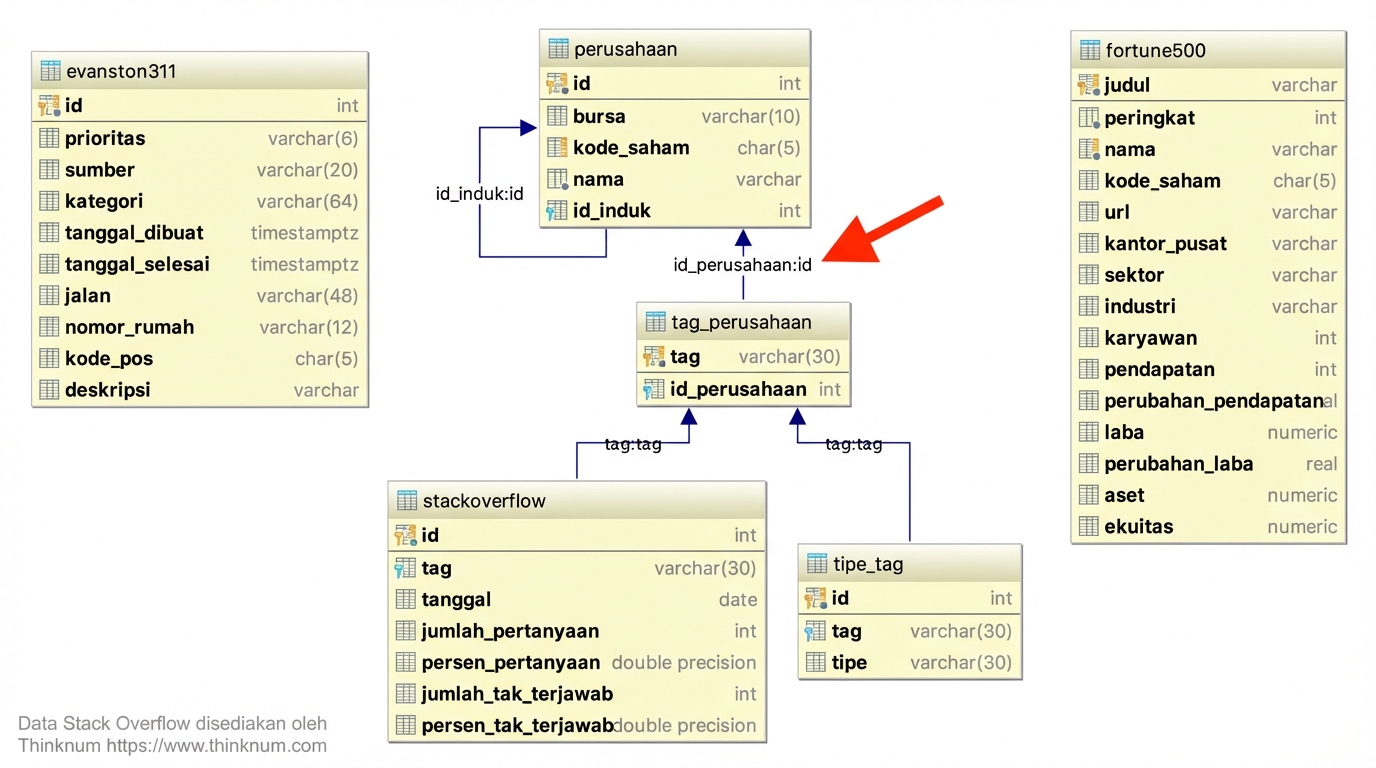The width and height of the screenshot is (1376, 768).
Task: Select the id_perusahaan:id relationship label
Action: tap(743, 265)
